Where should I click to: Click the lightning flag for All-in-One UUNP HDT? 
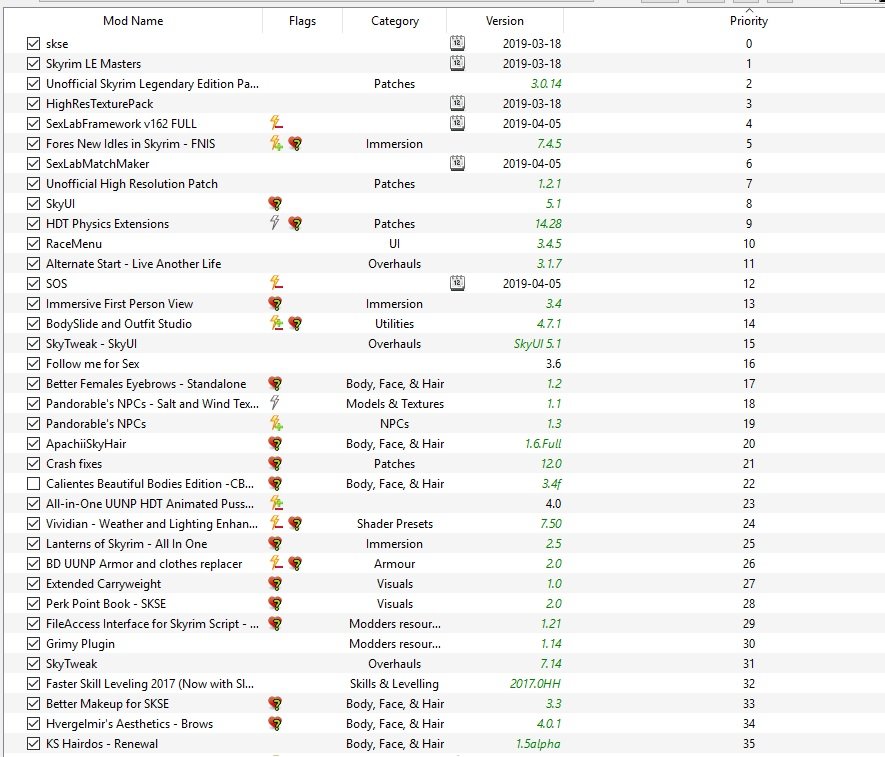coord(276,503)
